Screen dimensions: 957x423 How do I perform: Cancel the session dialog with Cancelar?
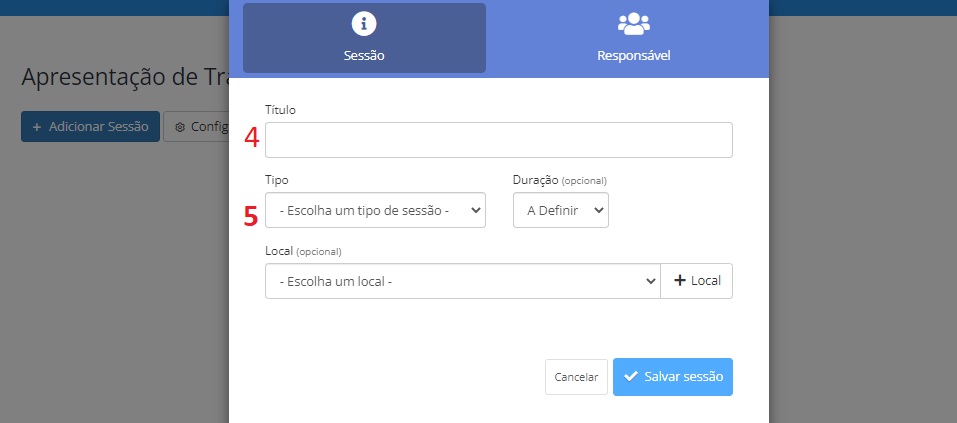[576, 377]
